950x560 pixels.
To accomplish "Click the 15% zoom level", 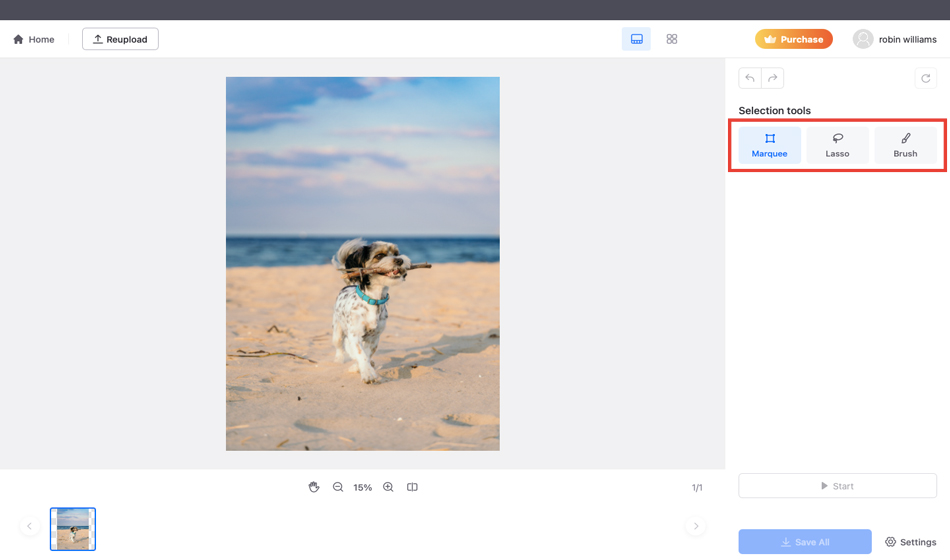I will (x=363, y=488).
